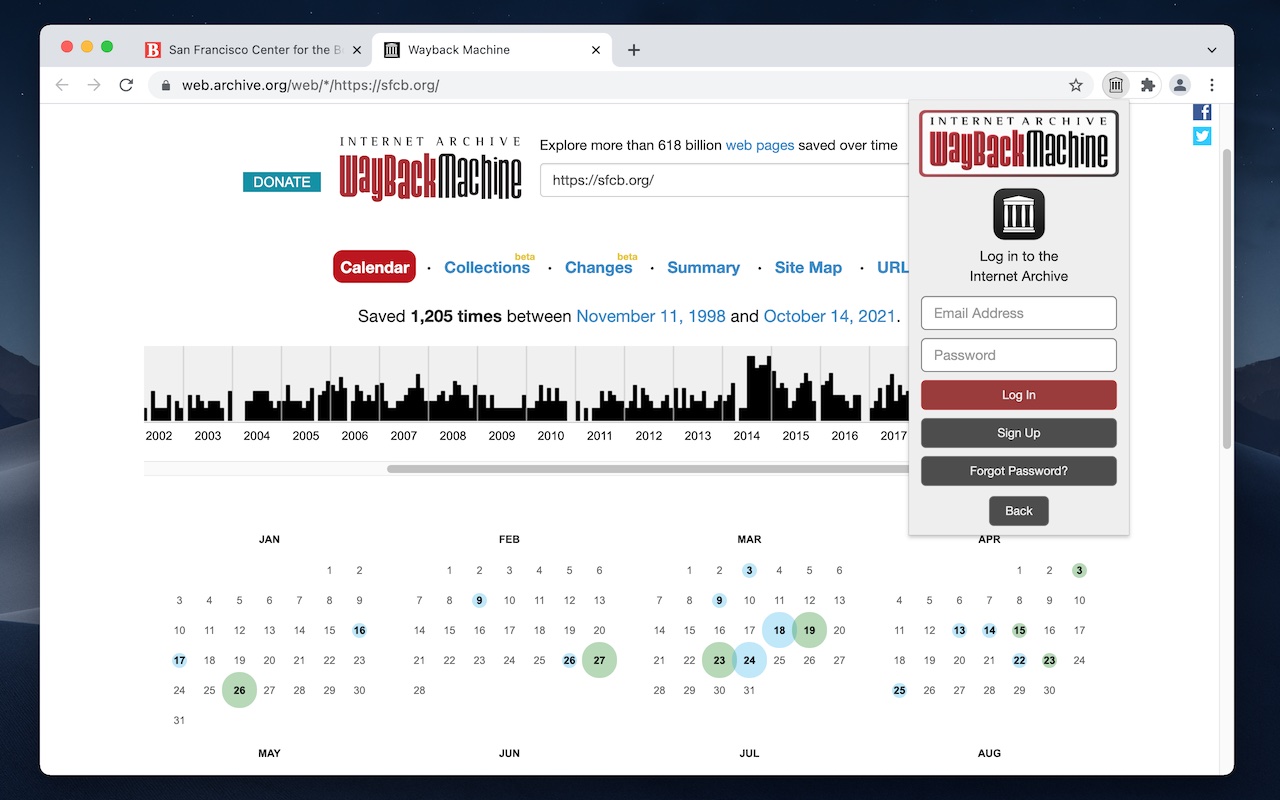This screenshot has width=1280, height=800.
Task: Open the November 11, 1998 snapshot link
Action: (x=651, y=316)
